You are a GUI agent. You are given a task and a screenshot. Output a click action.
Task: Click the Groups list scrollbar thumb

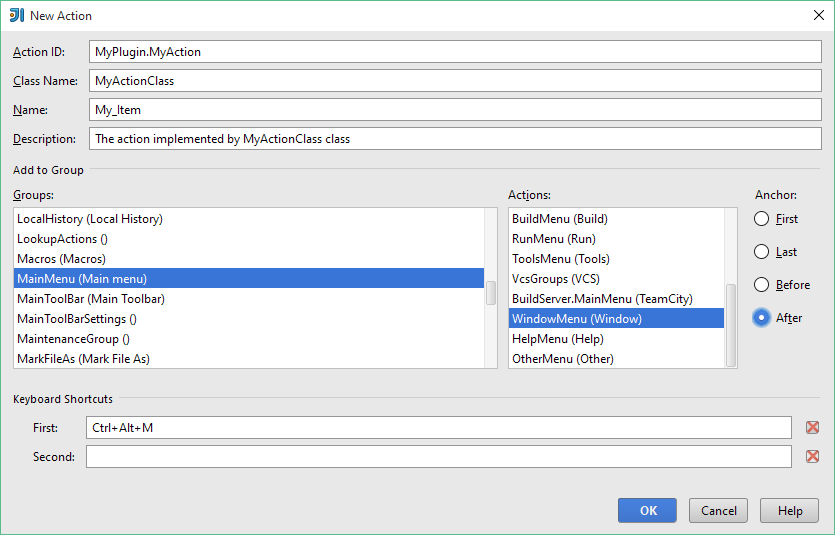(491, 292)
